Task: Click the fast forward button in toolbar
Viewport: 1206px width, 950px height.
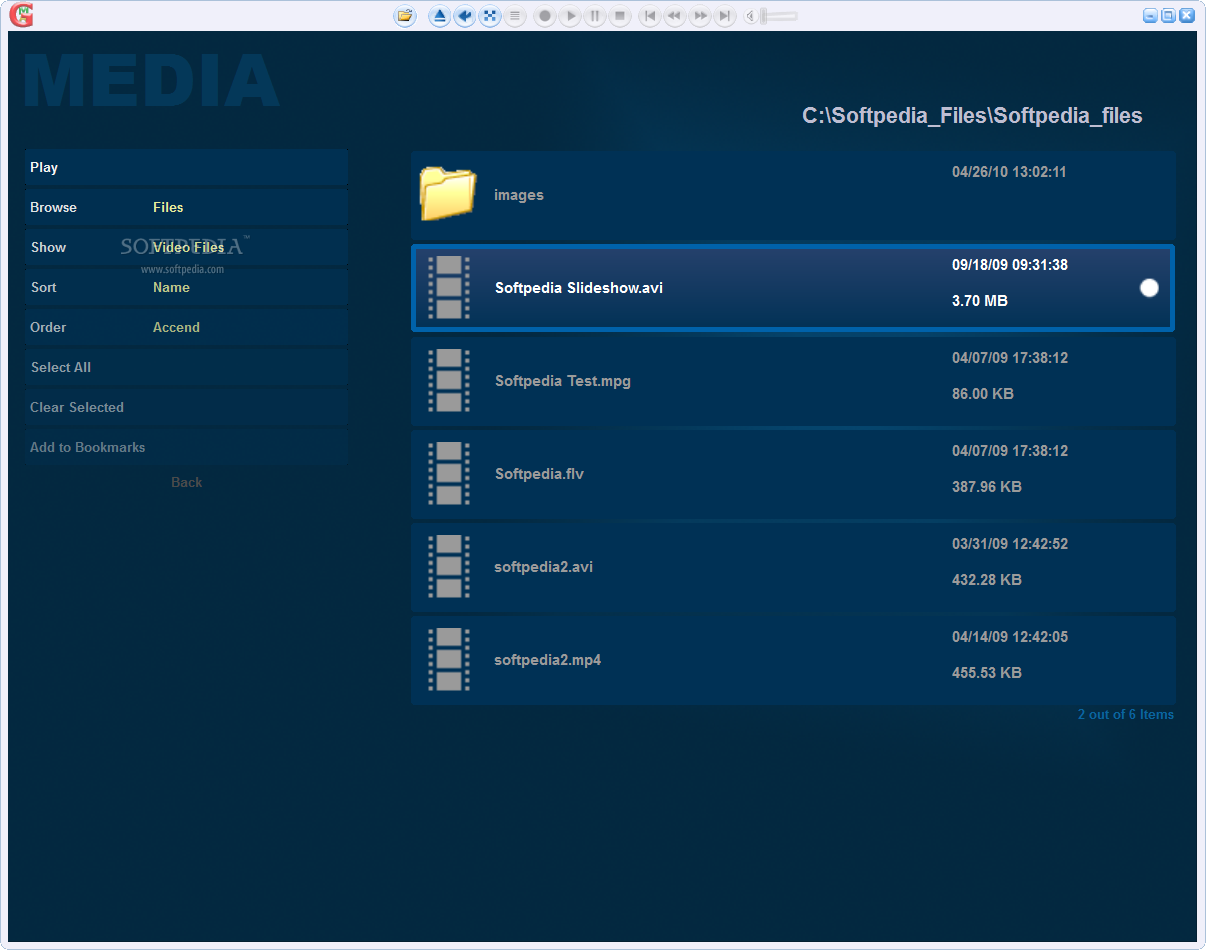Action: pyautogui.click(x=700, y=16)
